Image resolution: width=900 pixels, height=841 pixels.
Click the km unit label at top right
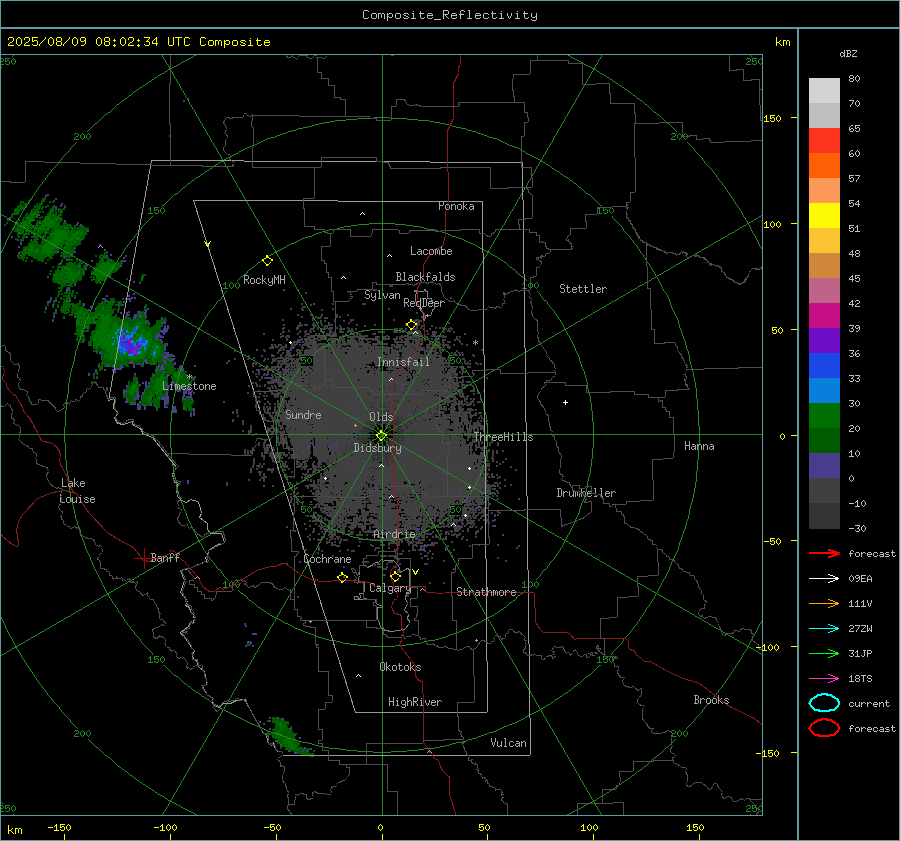(782, 42)
